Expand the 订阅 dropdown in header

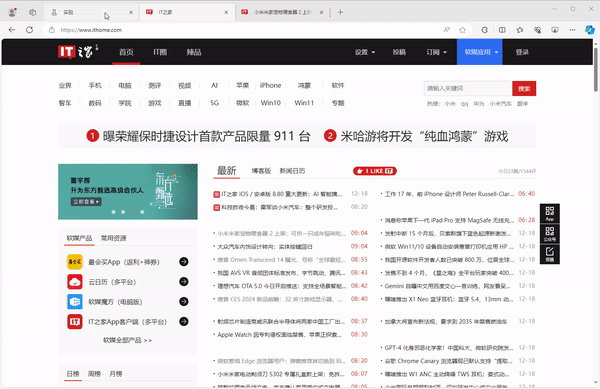coord(437,52)
